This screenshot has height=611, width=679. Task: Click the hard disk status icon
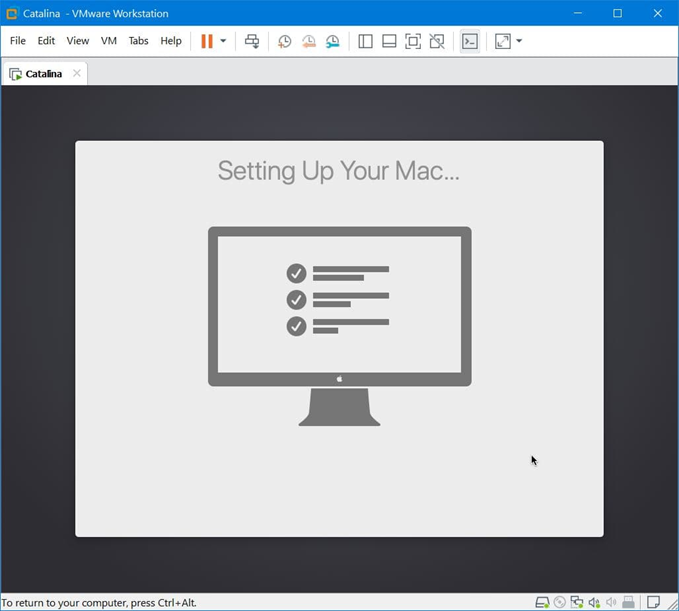[542, 602]
